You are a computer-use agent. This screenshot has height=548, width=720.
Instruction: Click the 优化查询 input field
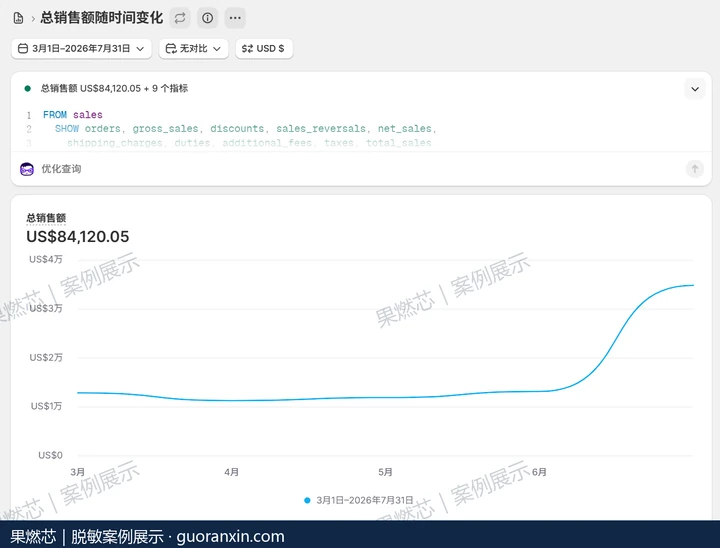361,169
